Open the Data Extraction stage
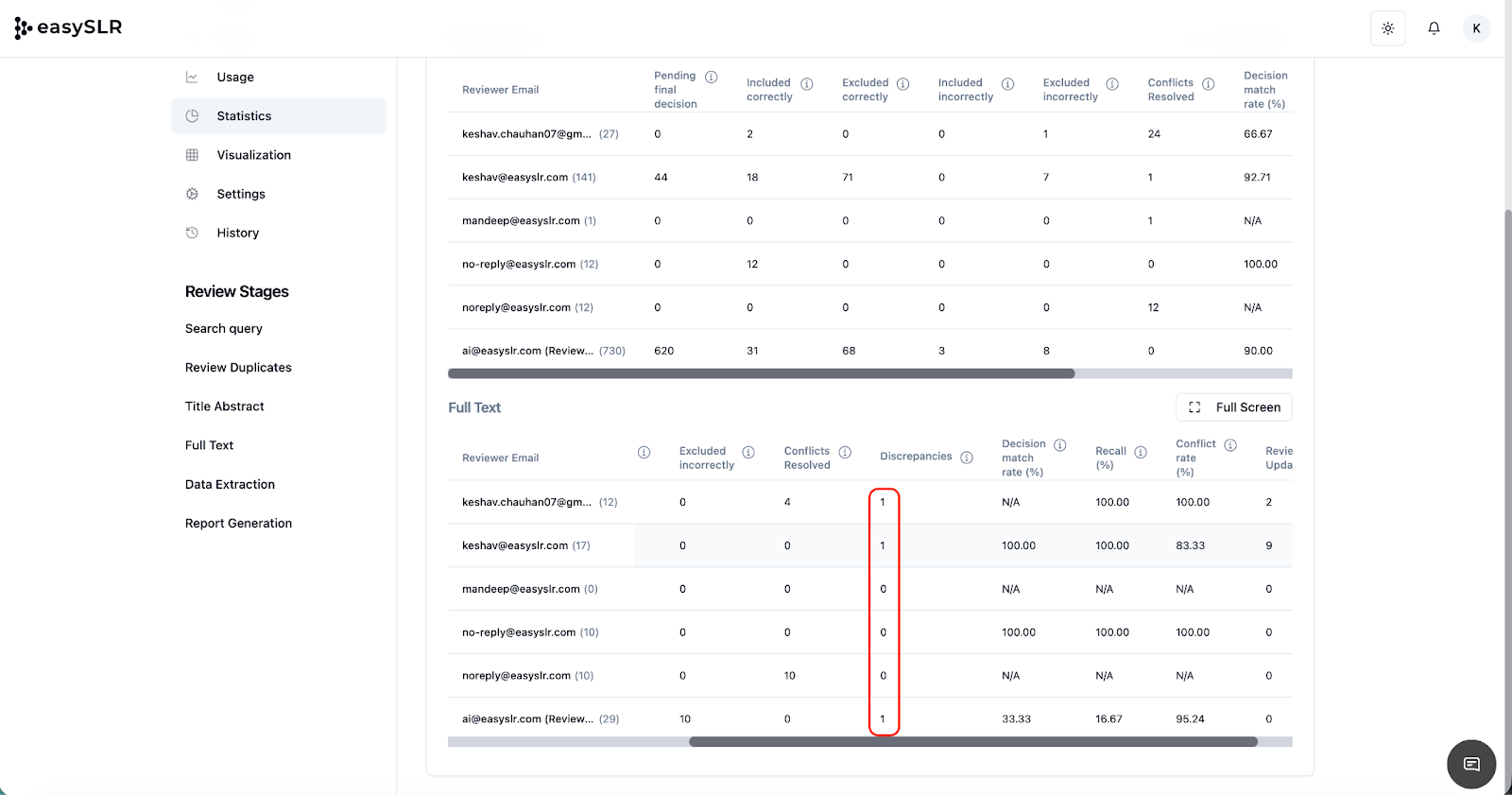Screen dimensions: 1512x795 (x=230, y=484)
